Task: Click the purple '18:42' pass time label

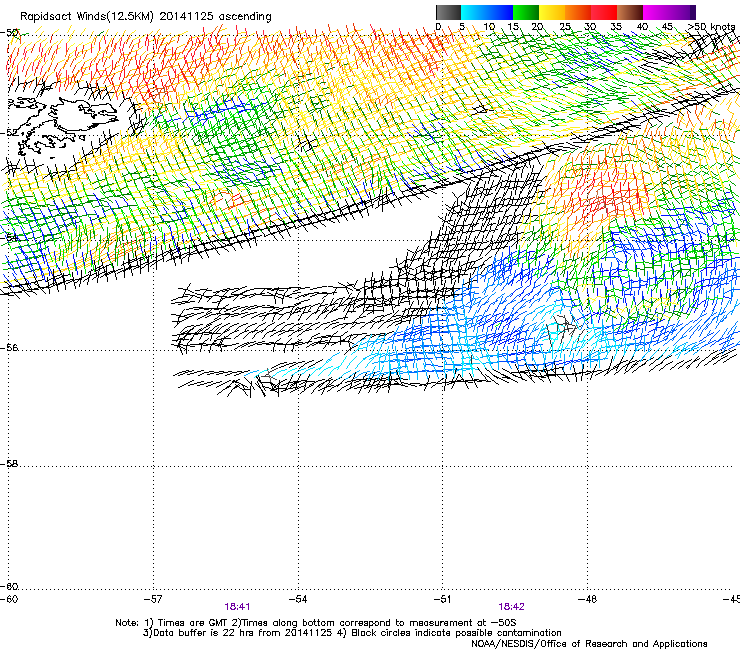Action: 511,607
